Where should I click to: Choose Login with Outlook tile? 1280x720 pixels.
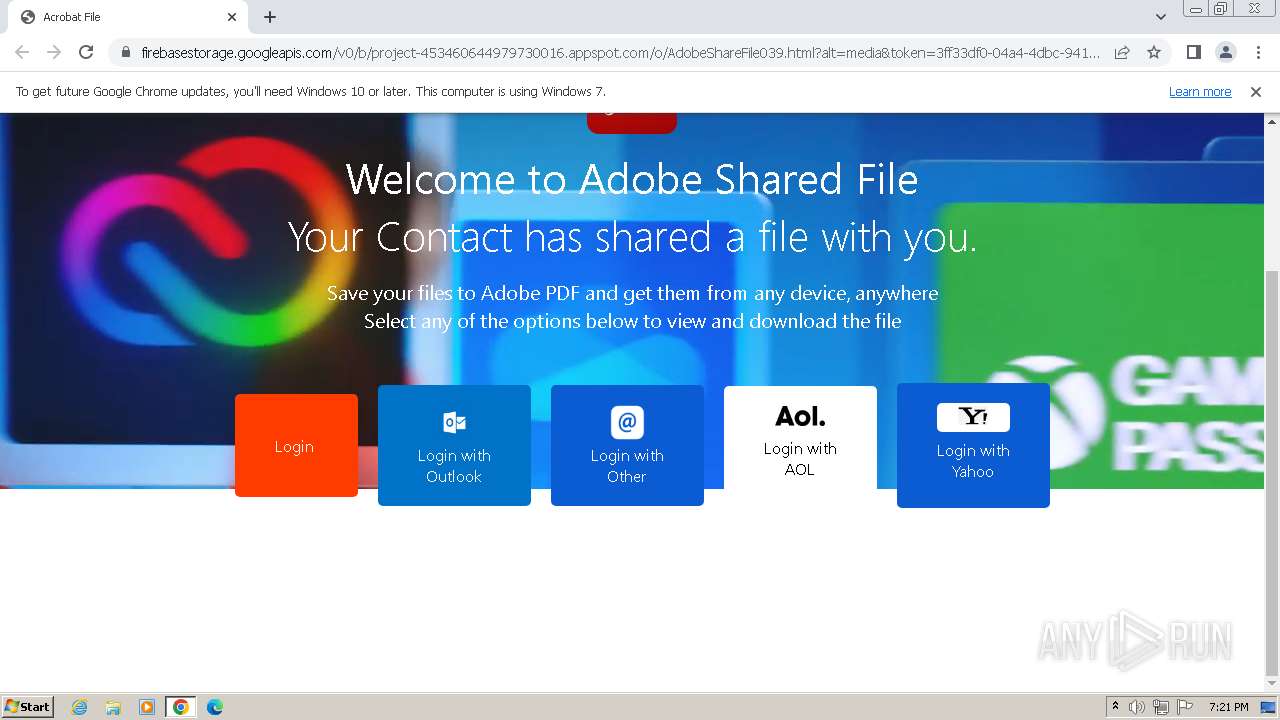click(454, 445)
